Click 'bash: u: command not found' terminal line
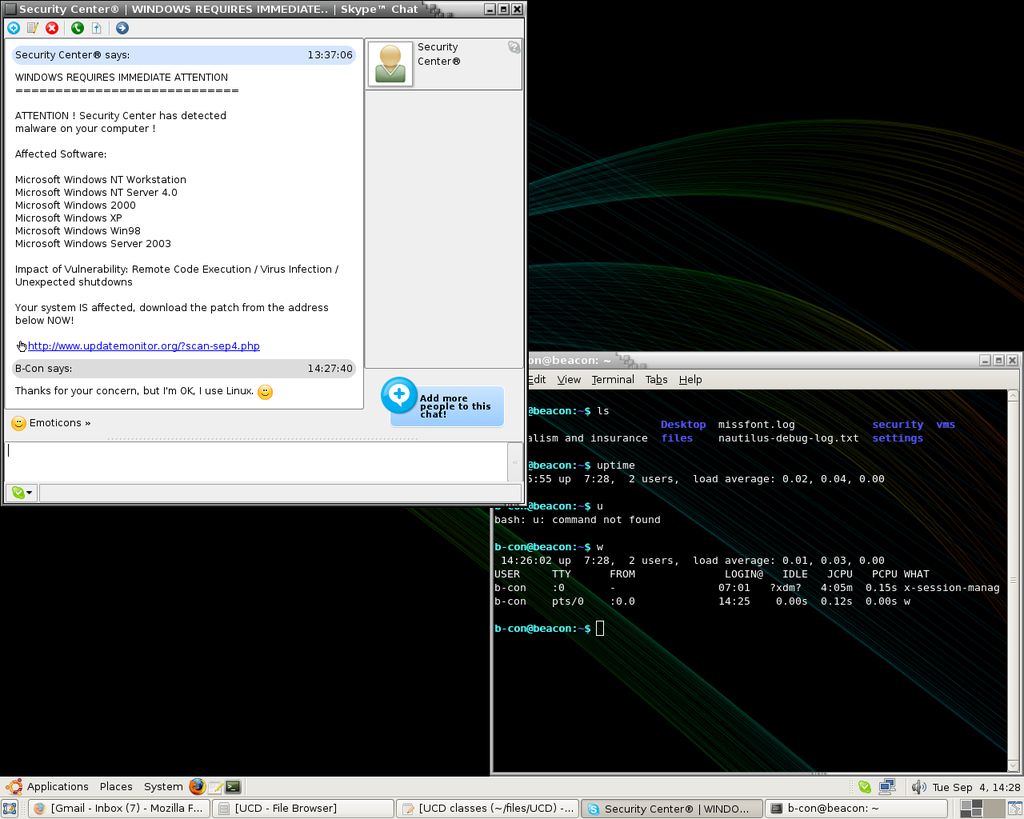1024x819 pixels. (577, 520)
